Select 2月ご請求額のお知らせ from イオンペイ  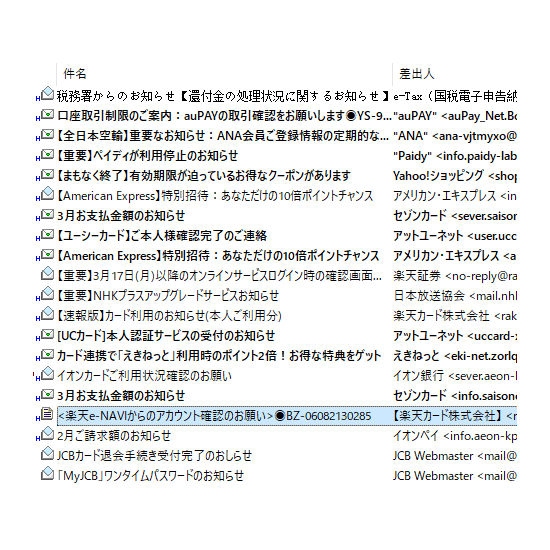tap(276, 436)
